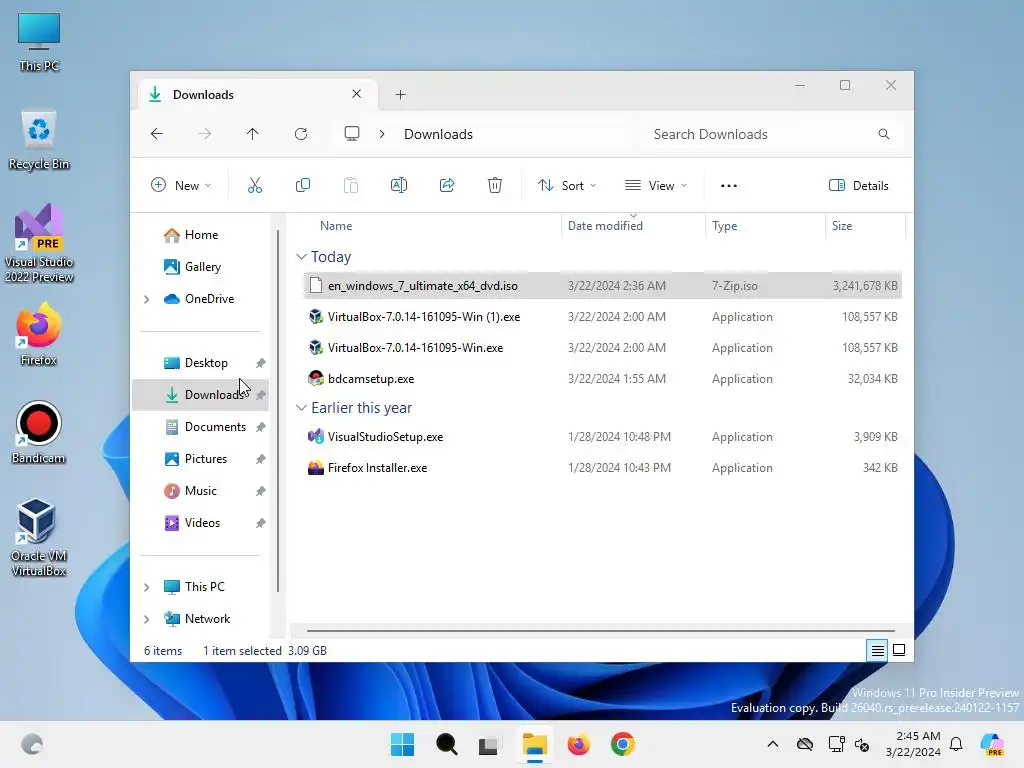
Task: Open the Sort dropdown menu
Action: [x=567, y=185]
